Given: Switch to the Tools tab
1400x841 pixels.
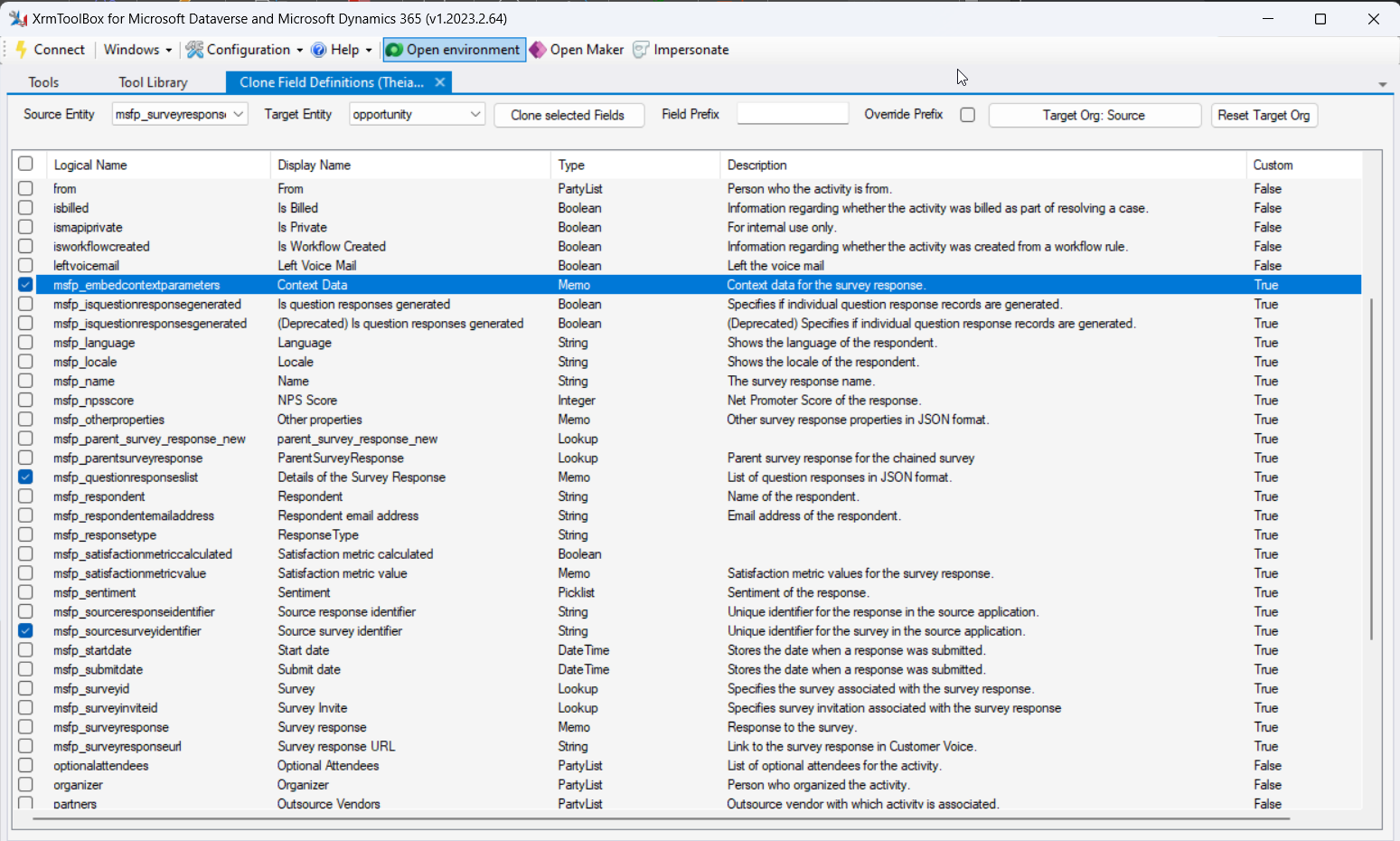Looking at the screenshot, I should pos(43,82).
